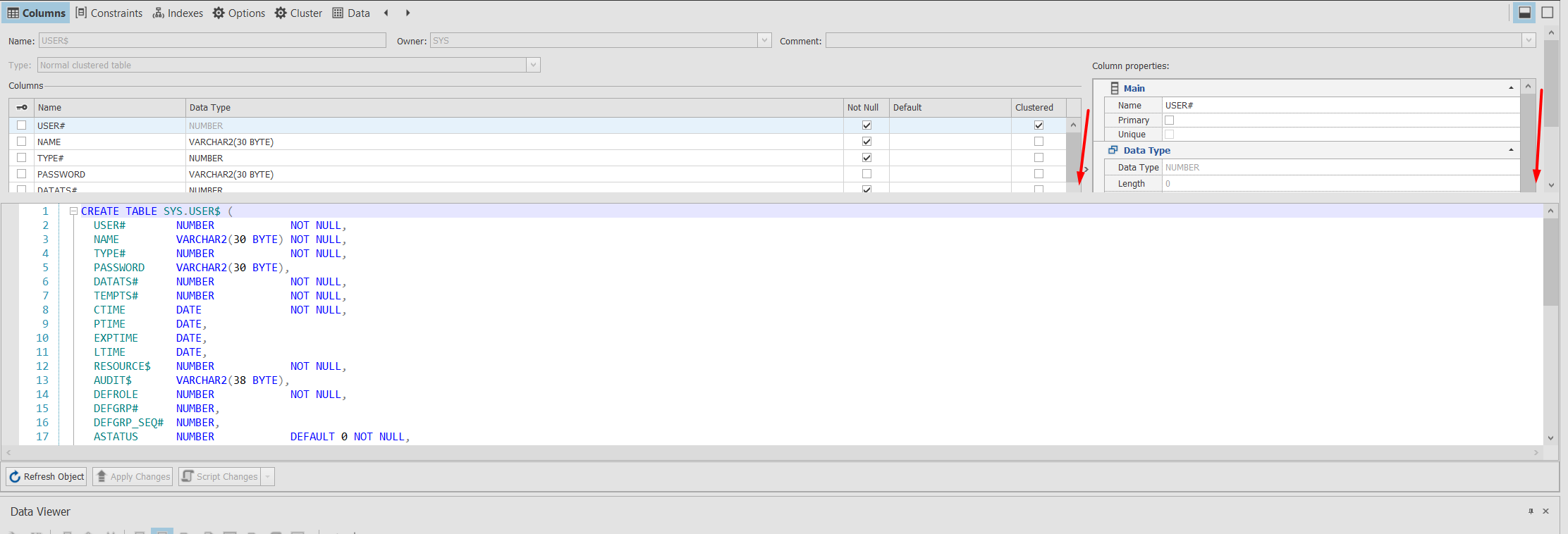
Task: Toggle primary key checkbox for USER# row
Action: point(22,125)
